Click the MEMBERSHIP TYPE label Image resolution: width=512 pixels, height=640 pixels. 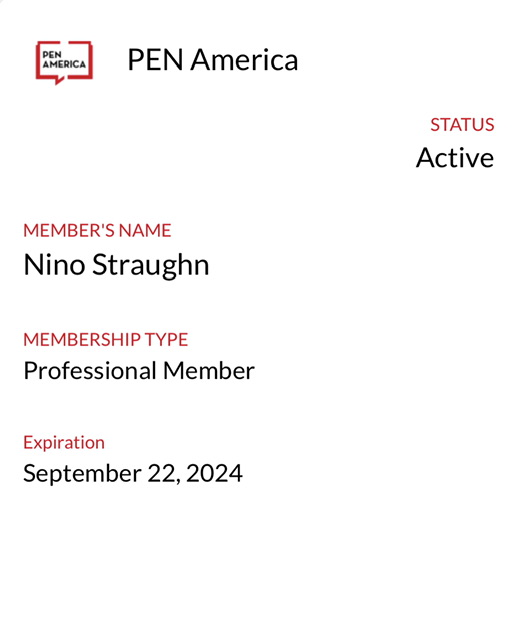tap(106, 340)
